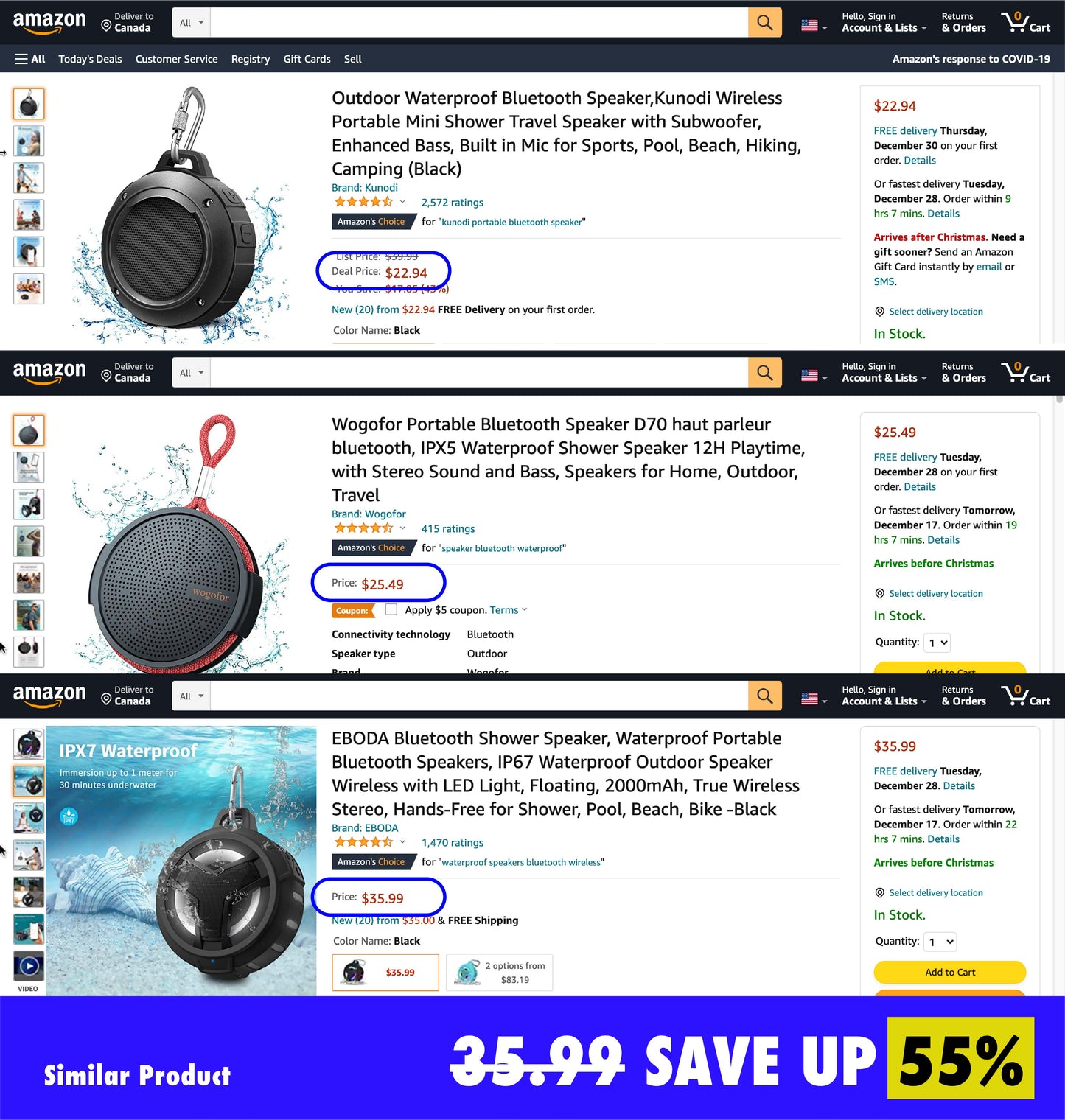
Task: Open Gift Cards menu item
Action: click(x=307, y=59)
